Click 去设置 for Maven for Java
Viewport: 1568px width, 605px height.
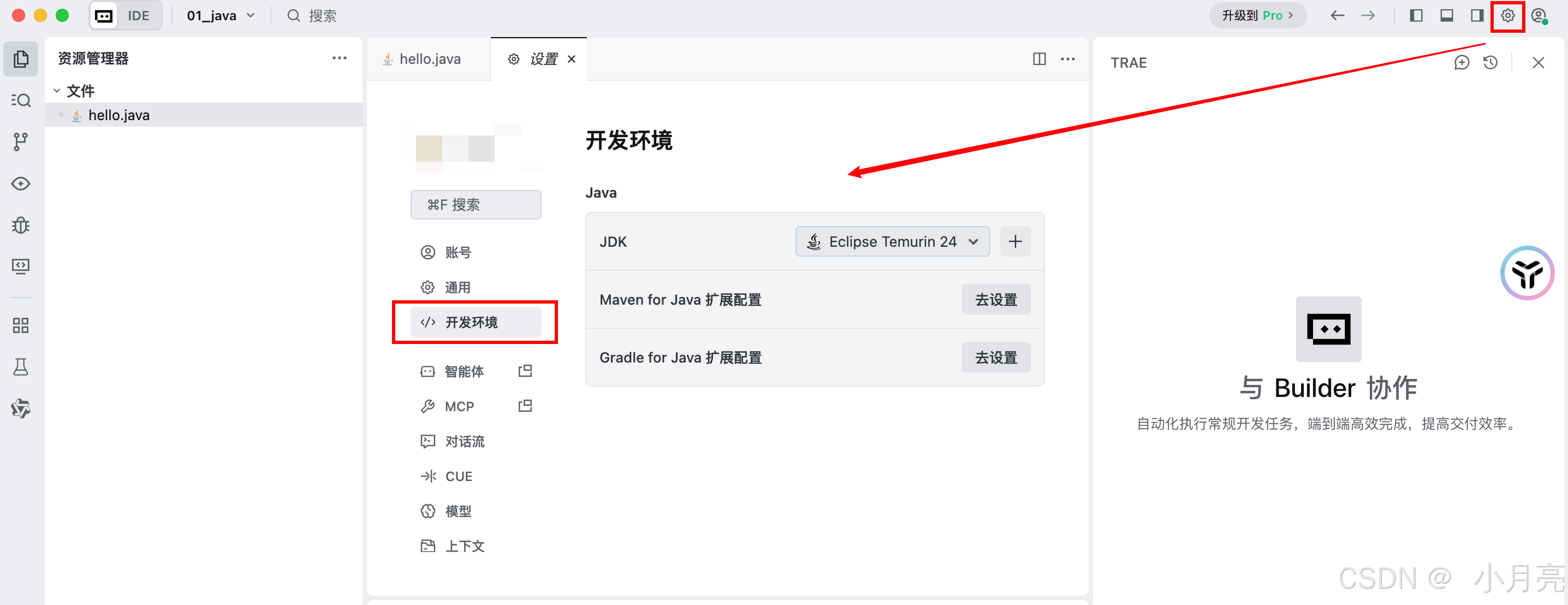(995, 299)
